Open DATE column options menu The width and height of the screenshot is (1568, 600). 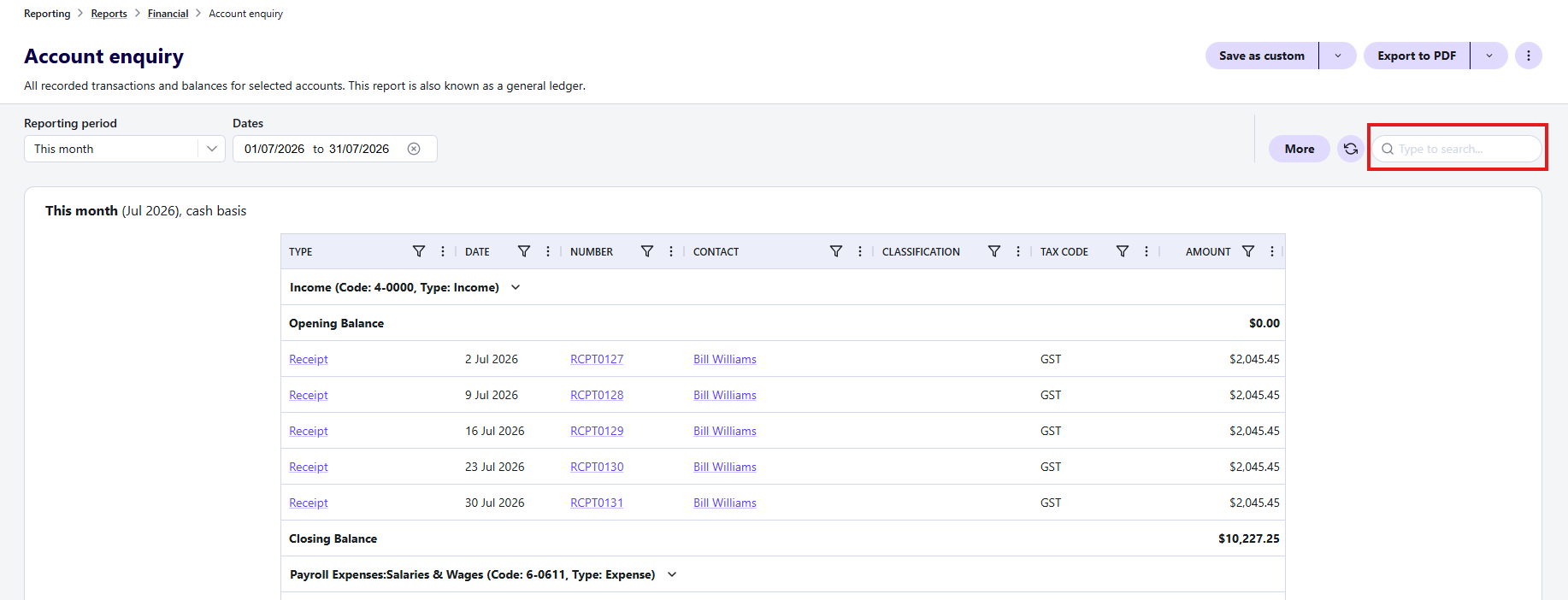[x=548, y=251]
